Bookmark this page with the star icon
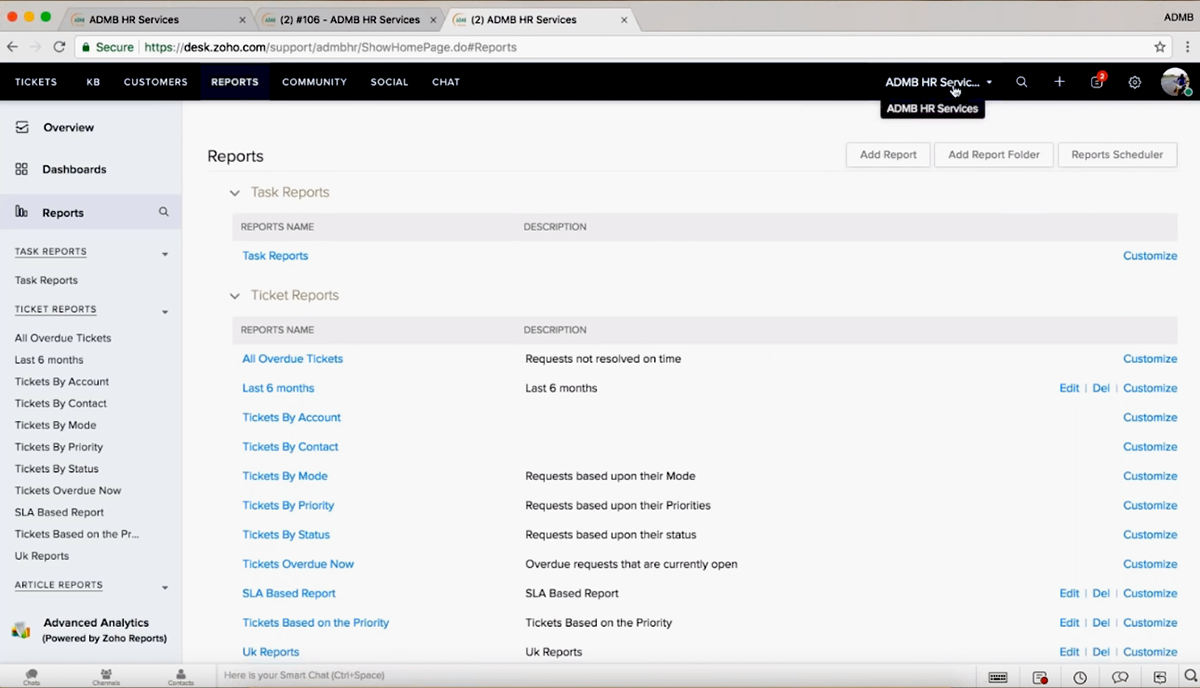 [x=1160, y=47]
